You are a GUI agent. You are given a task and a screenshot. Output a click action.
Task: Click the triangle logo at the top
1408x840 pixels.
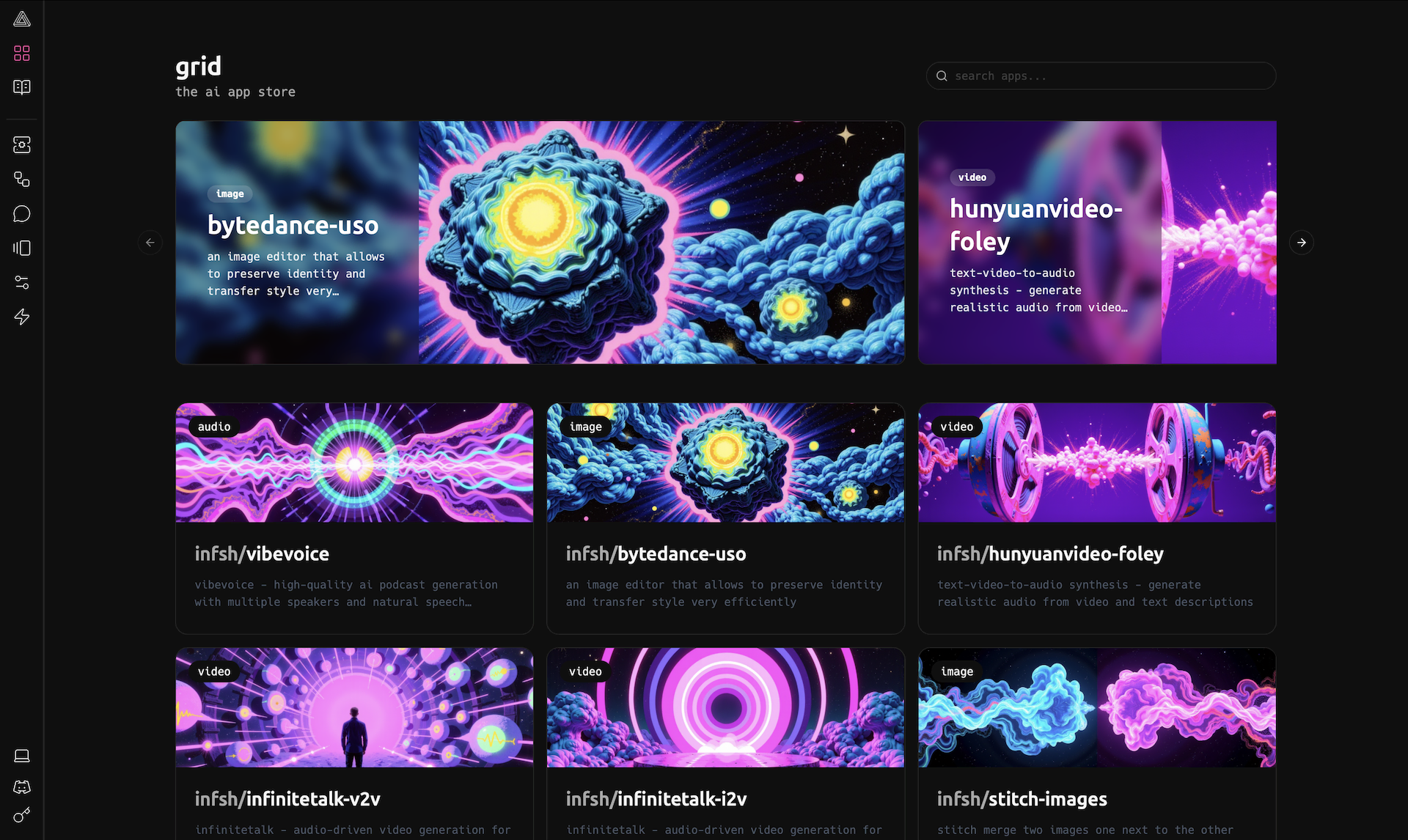(x=21, y=19)
